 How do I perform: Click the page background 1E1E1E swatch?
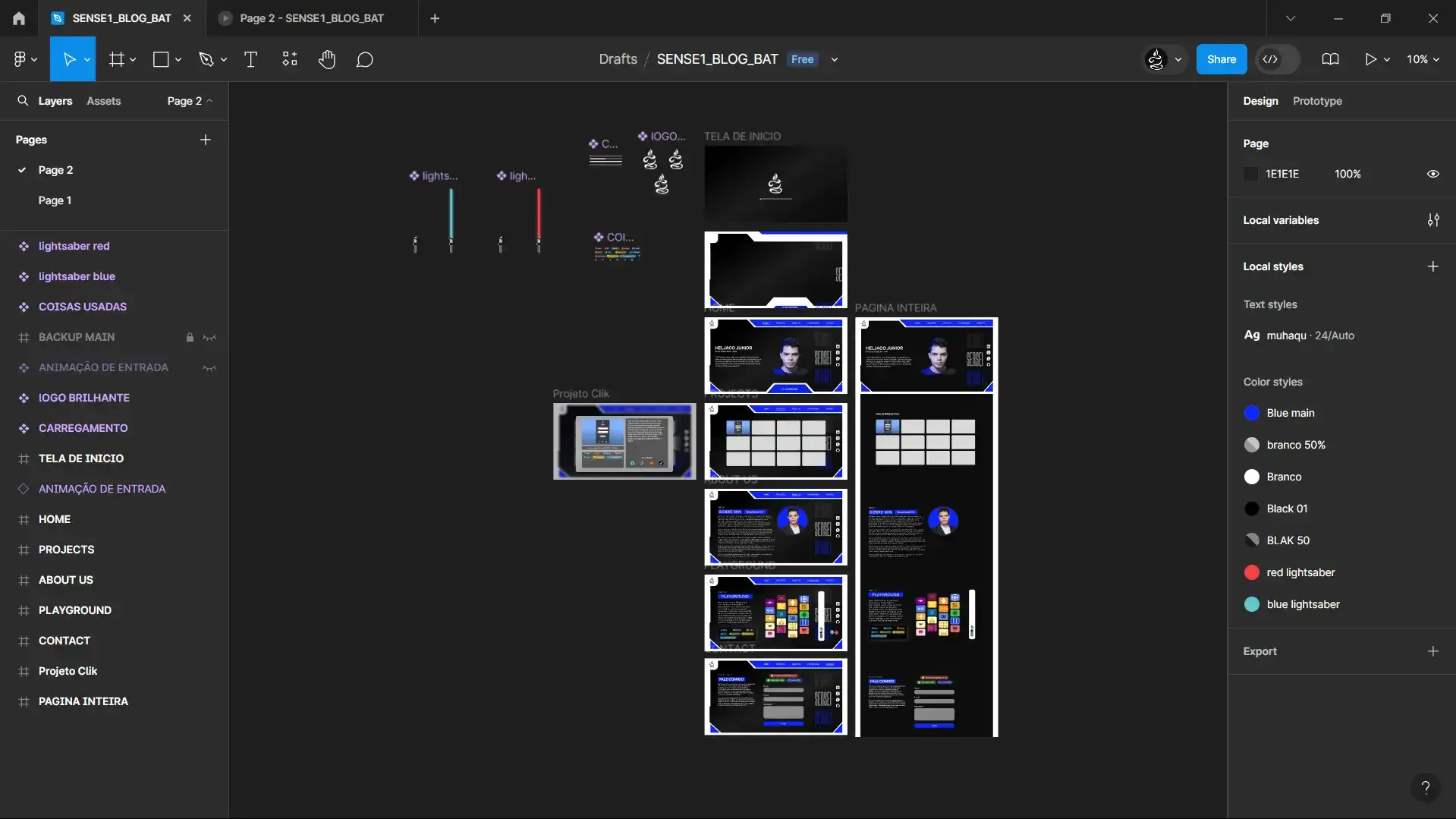[x=1251, y=174]
